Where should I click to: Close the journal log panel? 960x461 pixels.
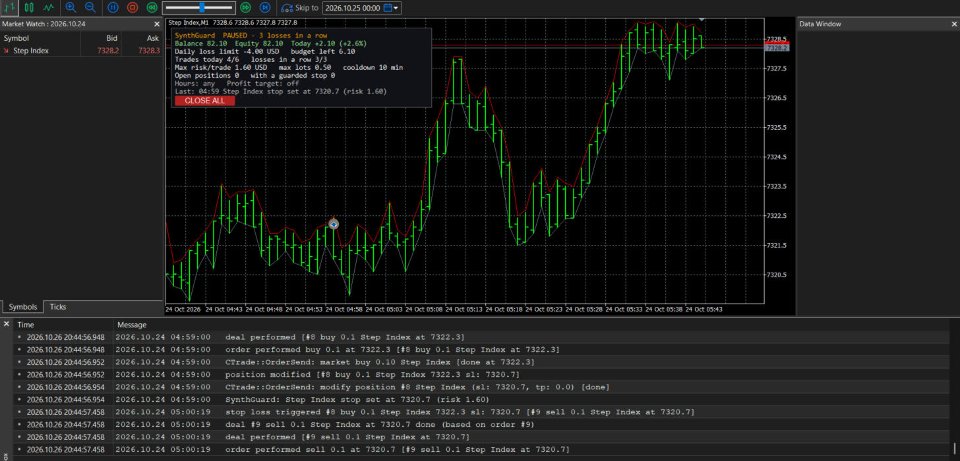point(6,323)
